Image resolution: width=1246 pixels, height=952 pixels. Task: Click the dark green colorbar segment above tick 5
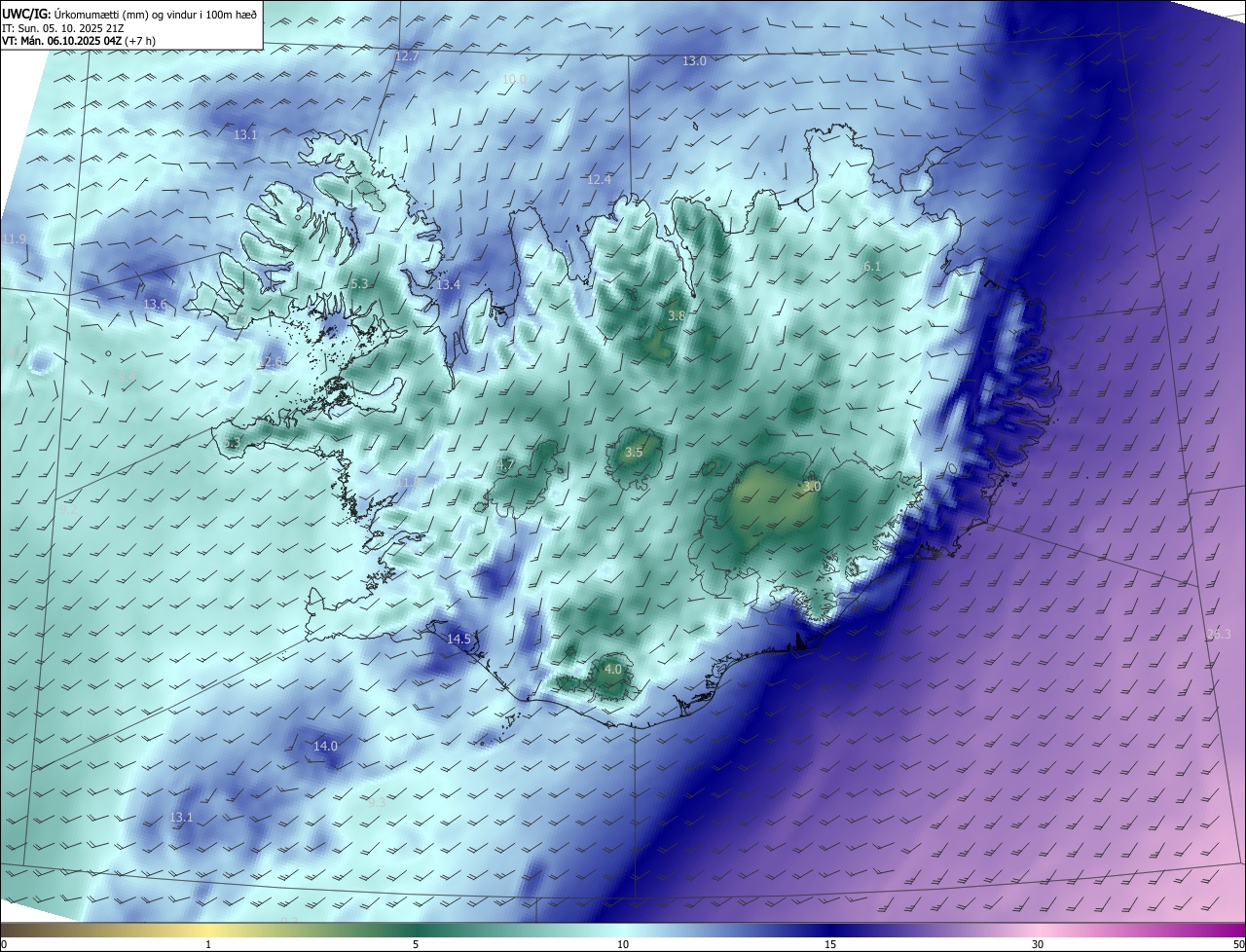(x=416, y=930)
